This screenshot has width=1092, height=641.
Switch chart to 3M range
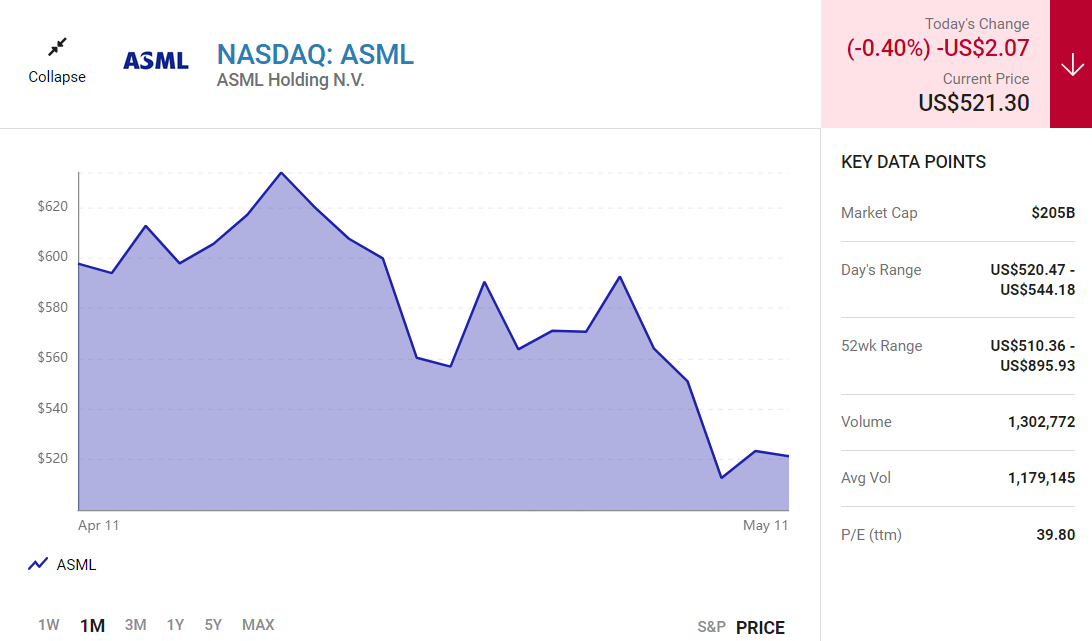point(136,625)
